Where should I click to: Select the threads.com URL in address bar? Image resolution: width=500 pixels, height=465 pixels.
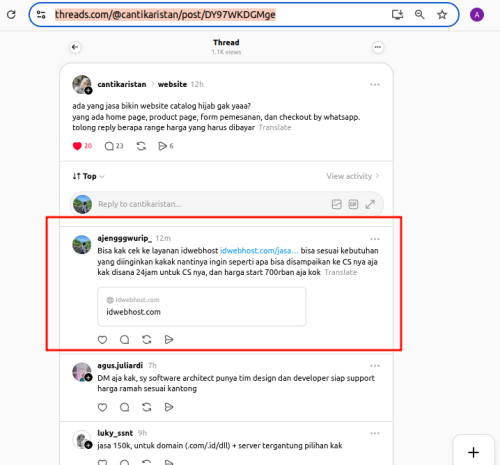tap(165, 15)
